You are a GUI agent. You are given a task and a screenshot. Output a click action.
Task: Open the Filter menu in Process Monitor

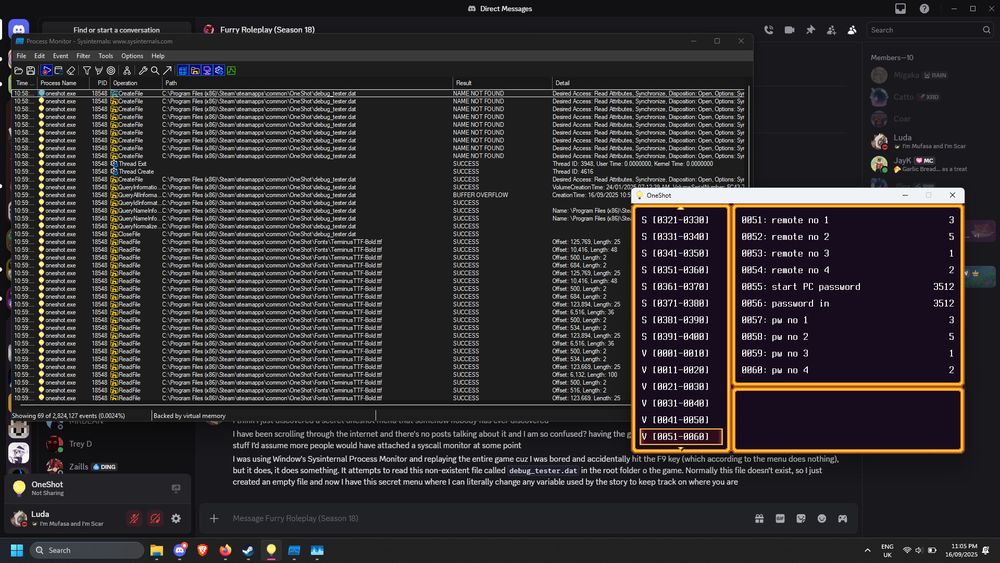coord(82,56)
